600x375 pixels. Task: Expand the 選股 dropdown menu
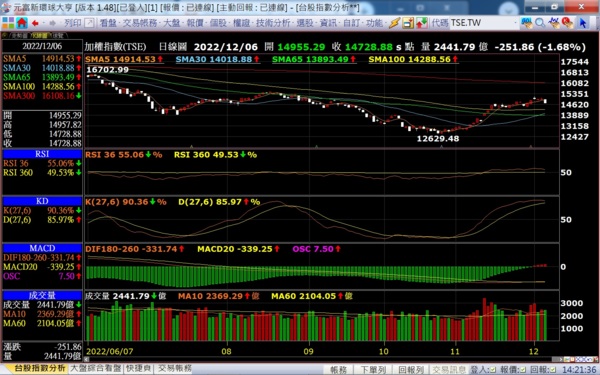[x=307, y=23]
